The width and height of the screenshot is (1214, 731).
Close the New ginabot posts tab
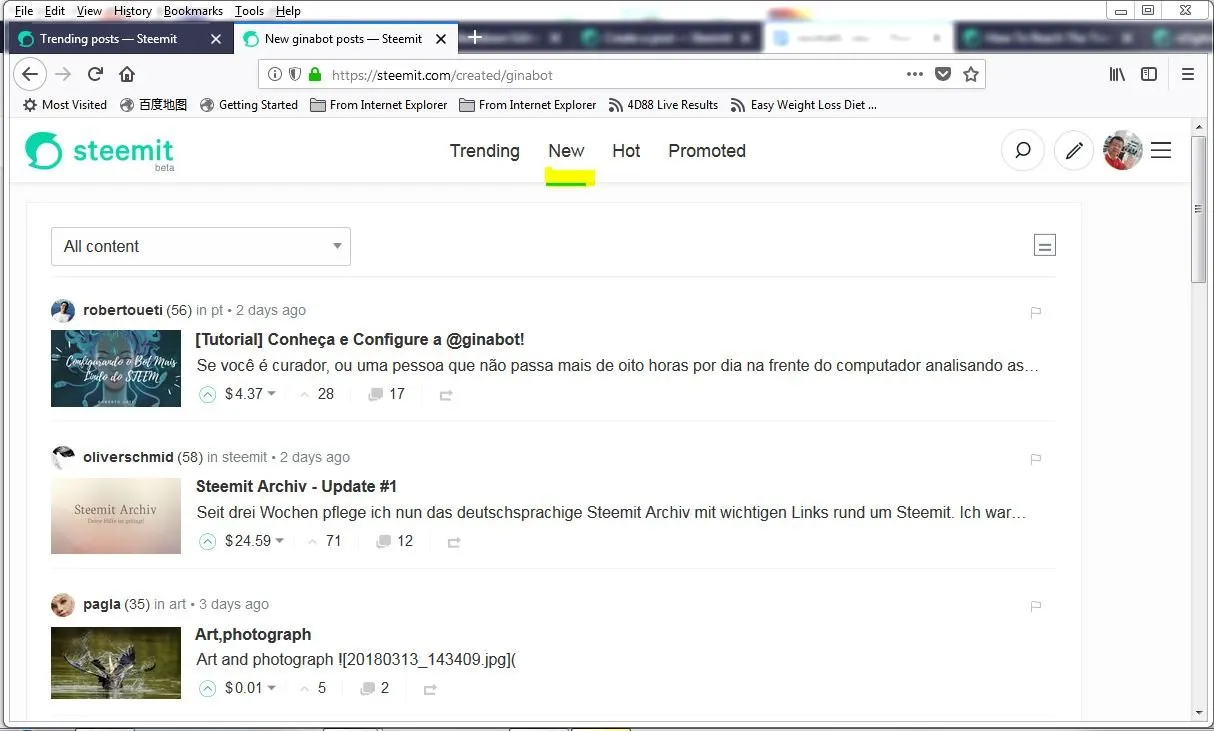(x=441, y=39)
